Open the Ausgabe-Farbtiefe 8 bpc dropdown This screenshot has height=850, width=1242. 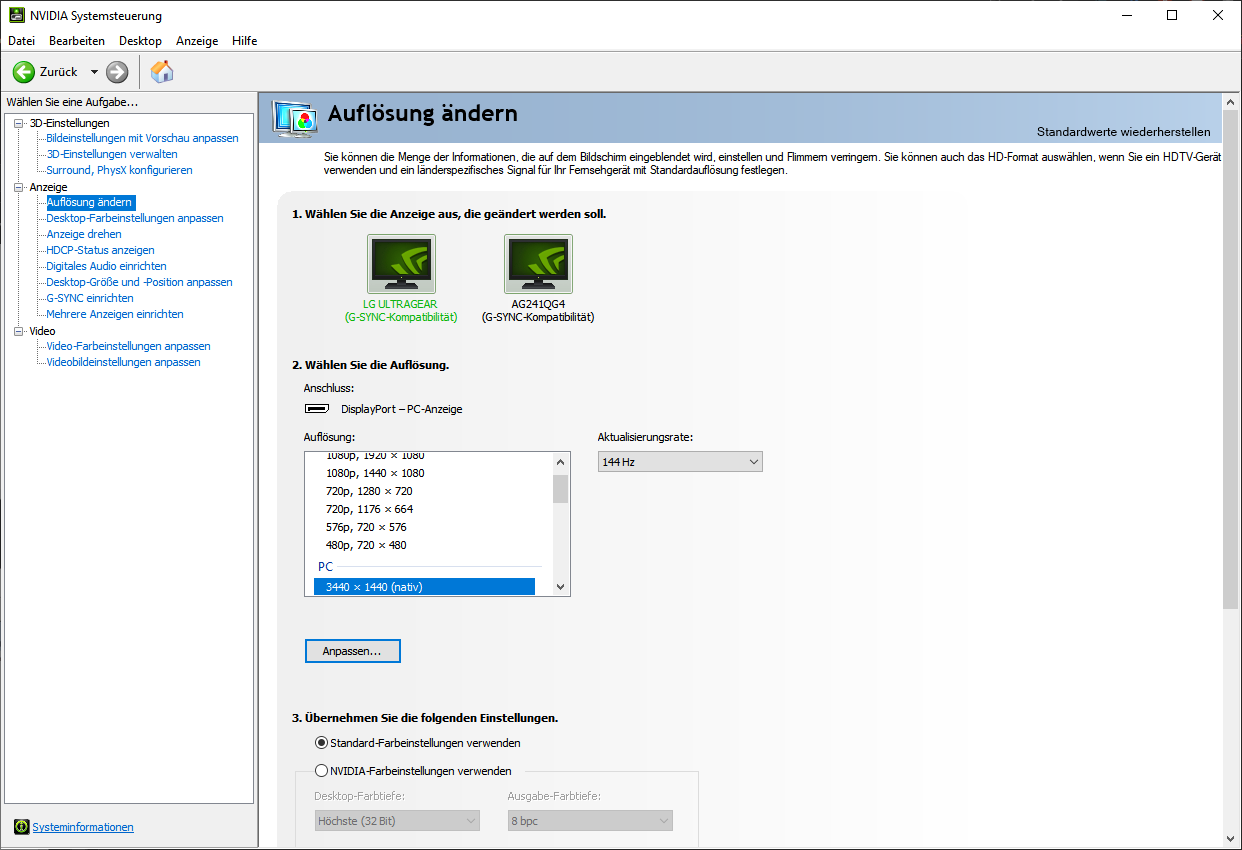point(590,821)
